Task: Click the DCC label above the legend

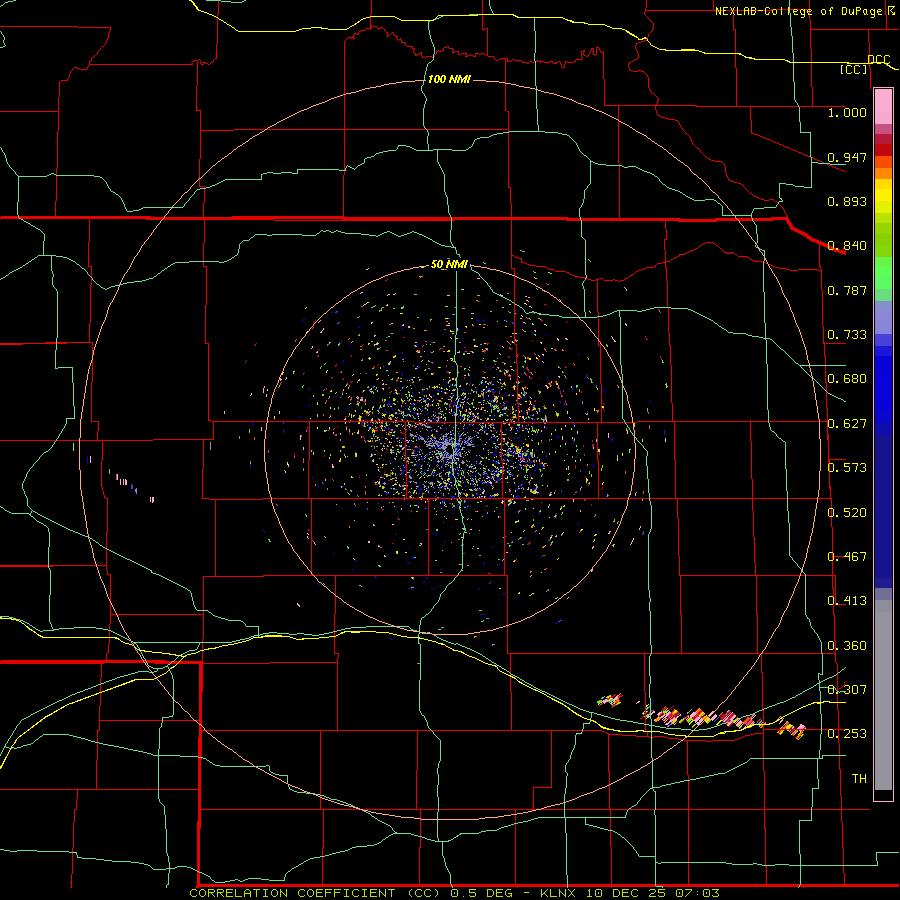Action: click(879, 59)
